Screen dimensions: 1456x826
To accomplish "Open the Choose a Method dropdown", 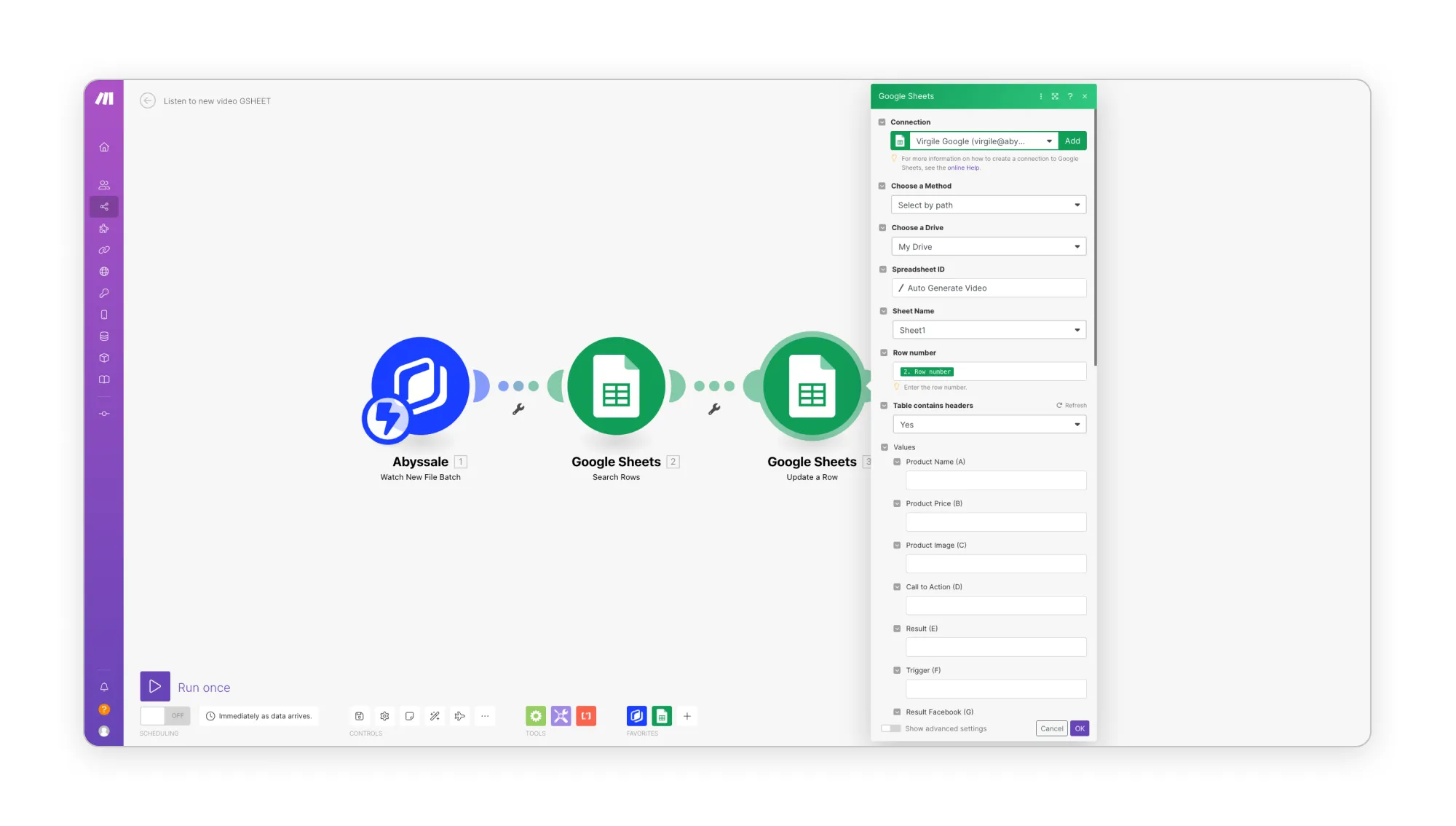I will tap(988, 205).
